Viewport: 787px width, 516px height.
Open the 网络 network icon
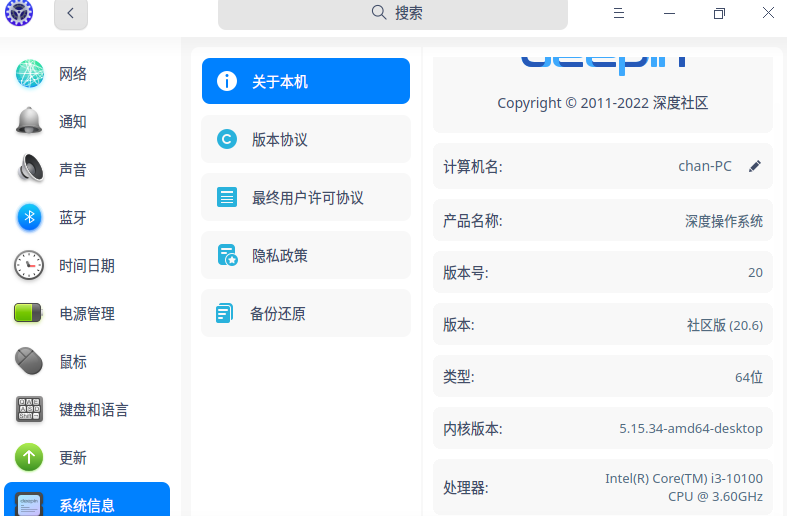(30, 73)
